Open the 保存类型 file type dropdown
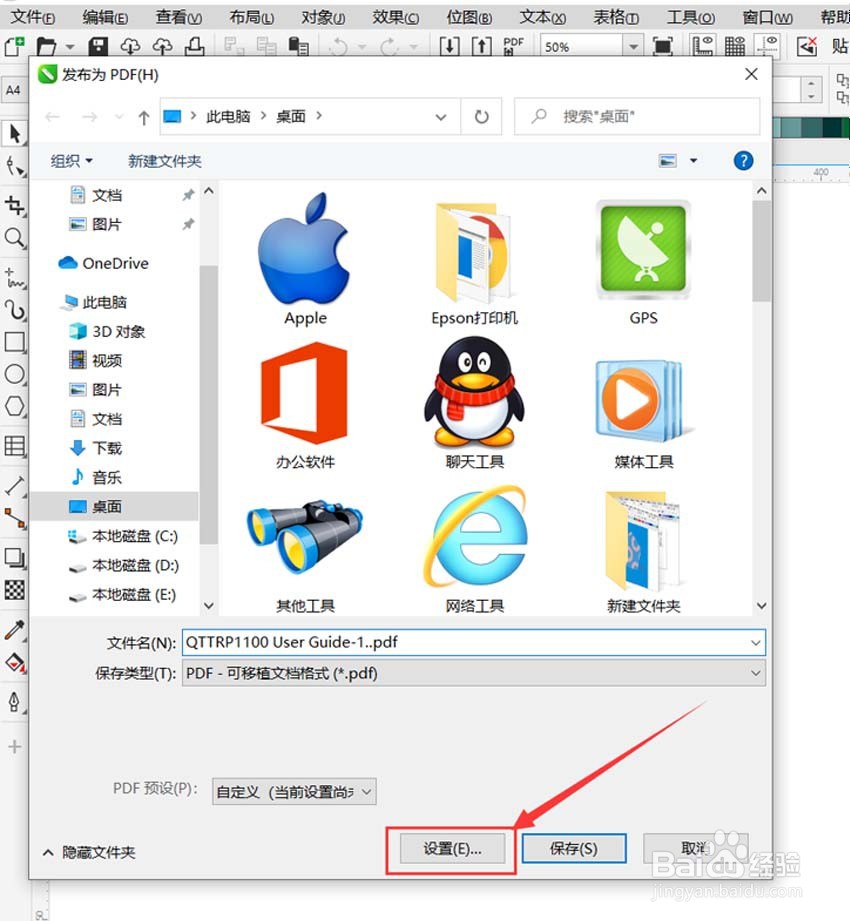The width and height of the screenshot is (850, 921). (473, 673)
